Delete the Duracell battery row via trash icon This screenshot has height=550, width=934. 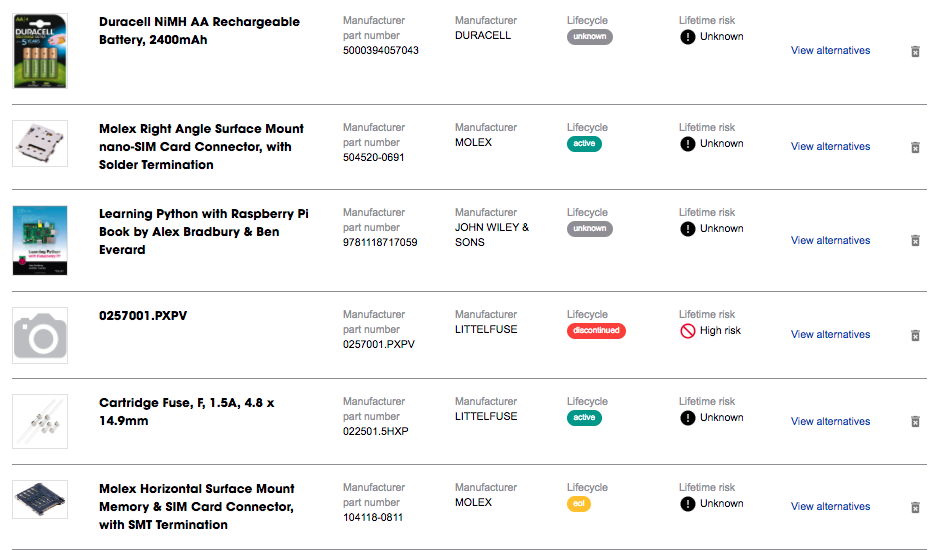(x=916, y=52)
